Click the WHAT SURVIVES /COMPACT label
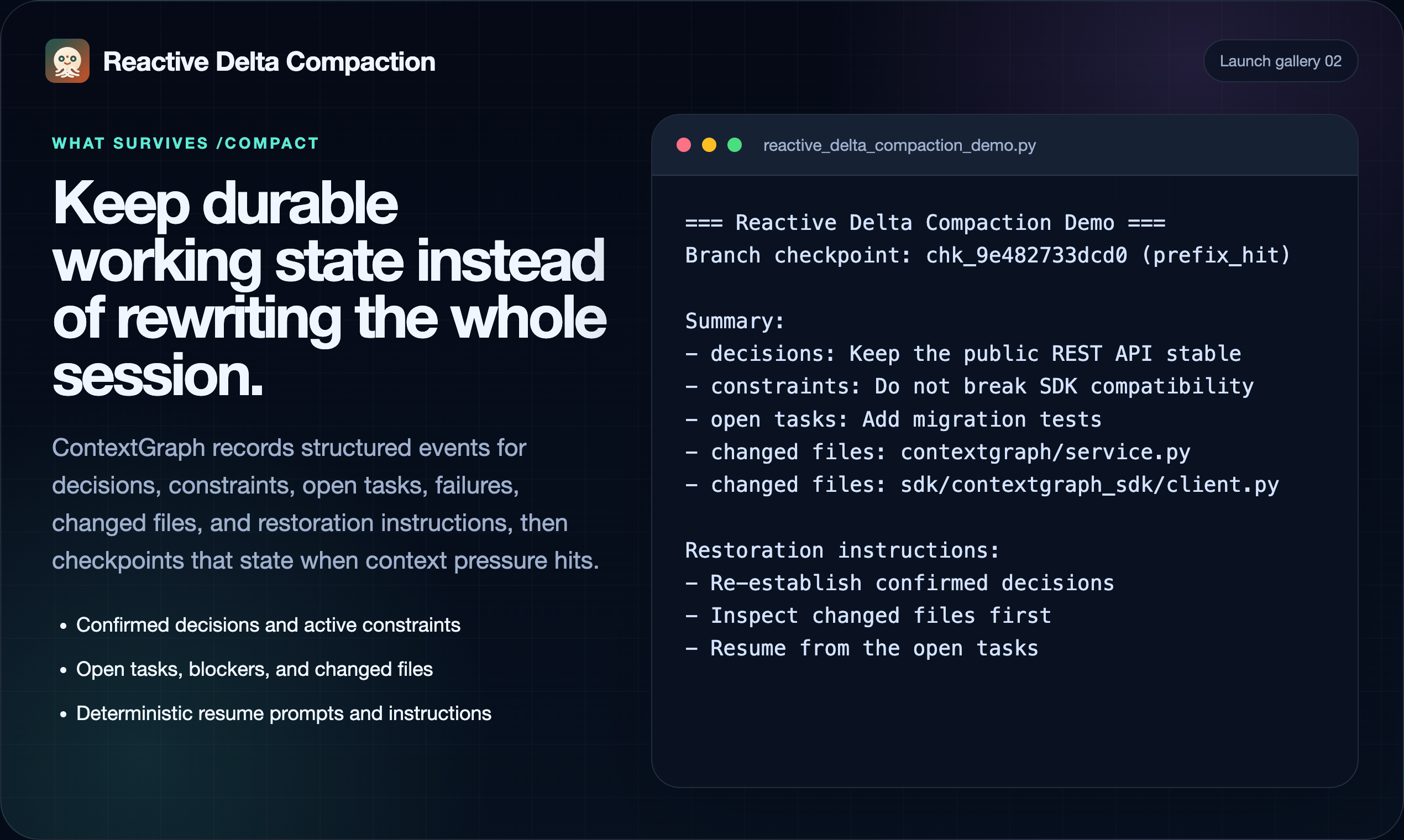Screen dimensions: 1404x840 185,143
